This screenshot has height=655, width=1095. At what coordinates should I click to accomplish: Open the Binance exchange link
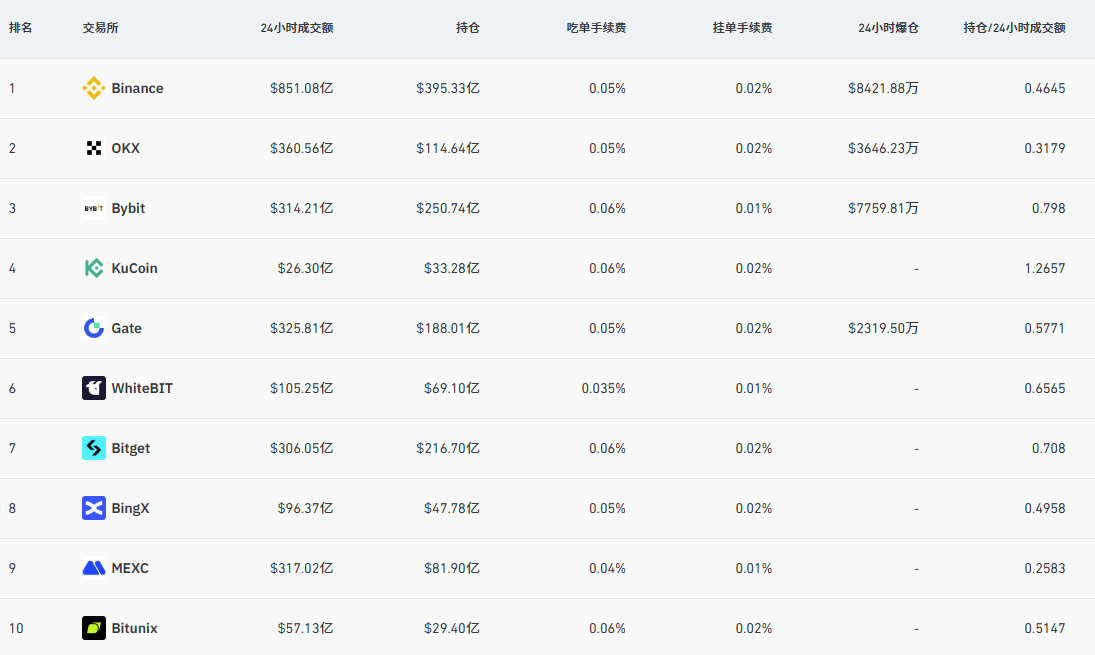pyautogui.click(x=137, y=88)
